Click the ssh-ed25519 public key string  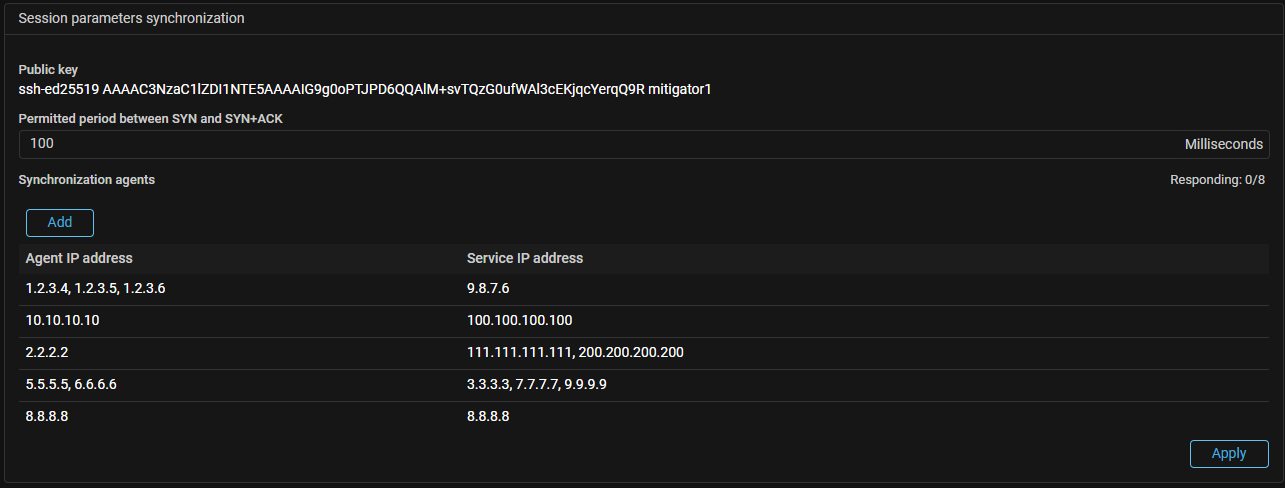coord(364,89)
